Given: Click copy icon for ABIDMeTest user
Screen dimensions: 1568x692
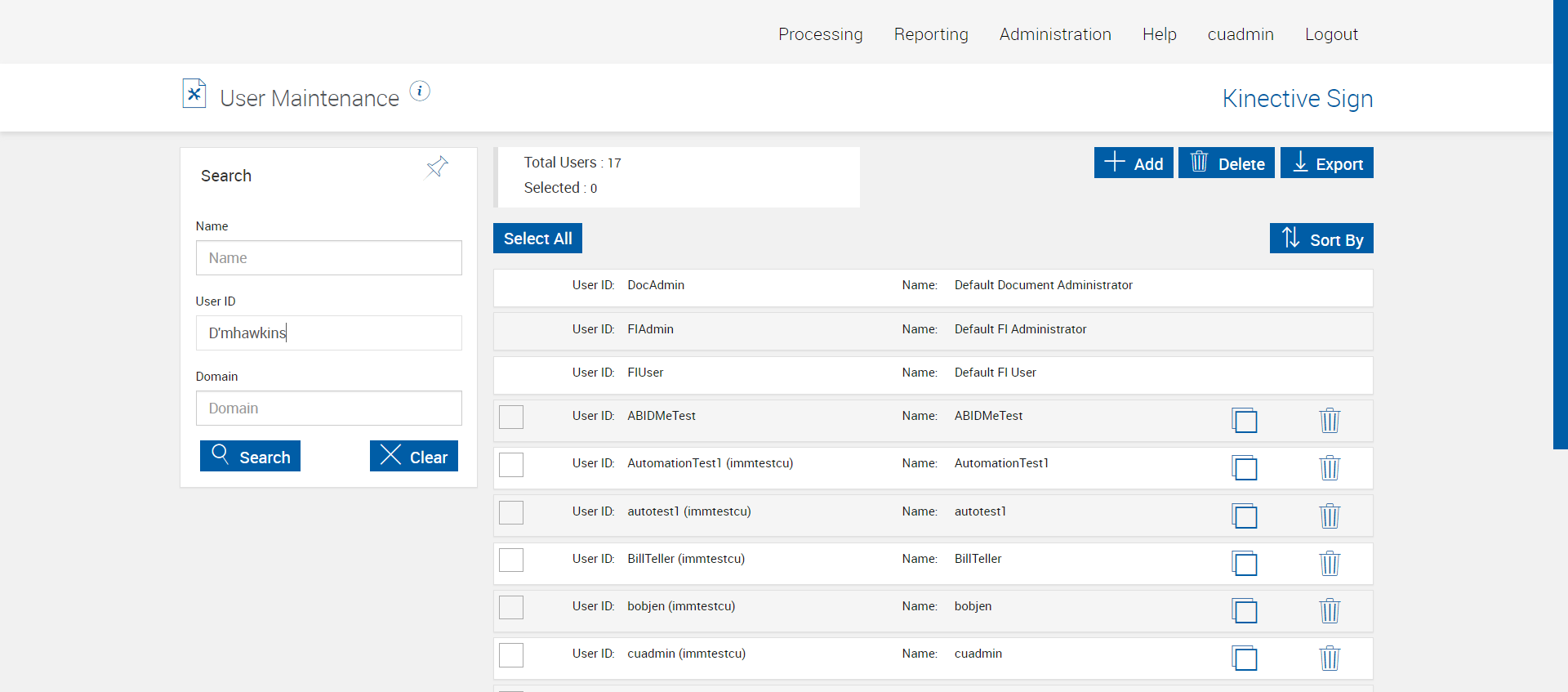Looking at the screenshot, I should coord(1244,420).
